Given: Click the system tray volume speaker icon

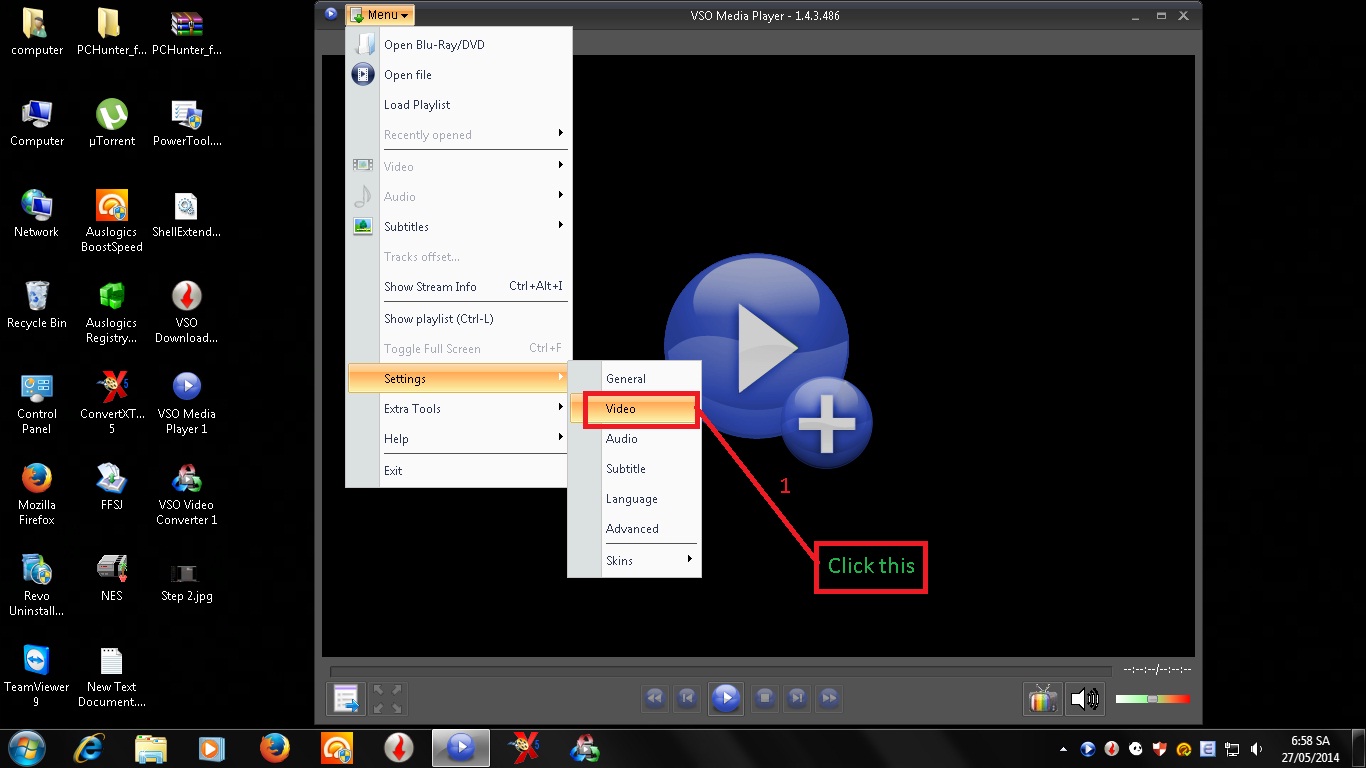Looking at the screenshot, I should coord(1257,749).
